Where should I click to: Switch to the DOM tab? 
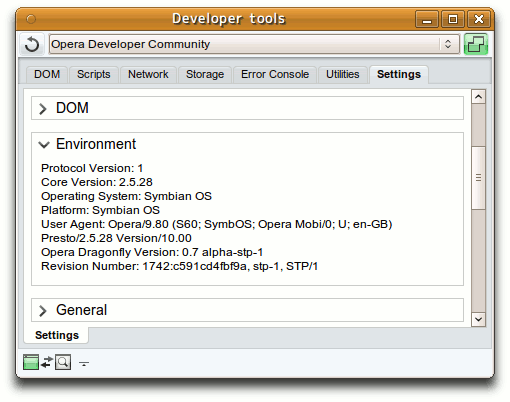point(47,74)
